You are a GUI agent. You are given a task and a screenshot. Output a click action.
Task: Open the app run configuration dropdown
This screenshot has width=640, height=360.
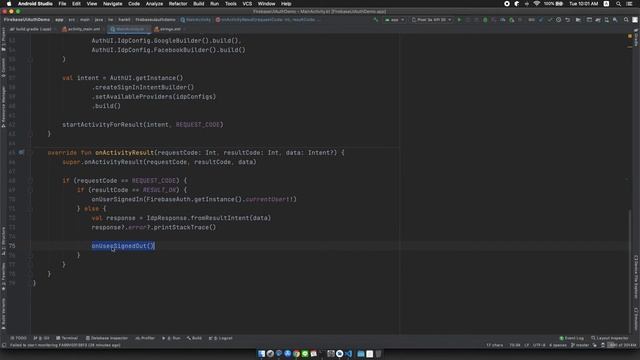(x=394, y=20)
